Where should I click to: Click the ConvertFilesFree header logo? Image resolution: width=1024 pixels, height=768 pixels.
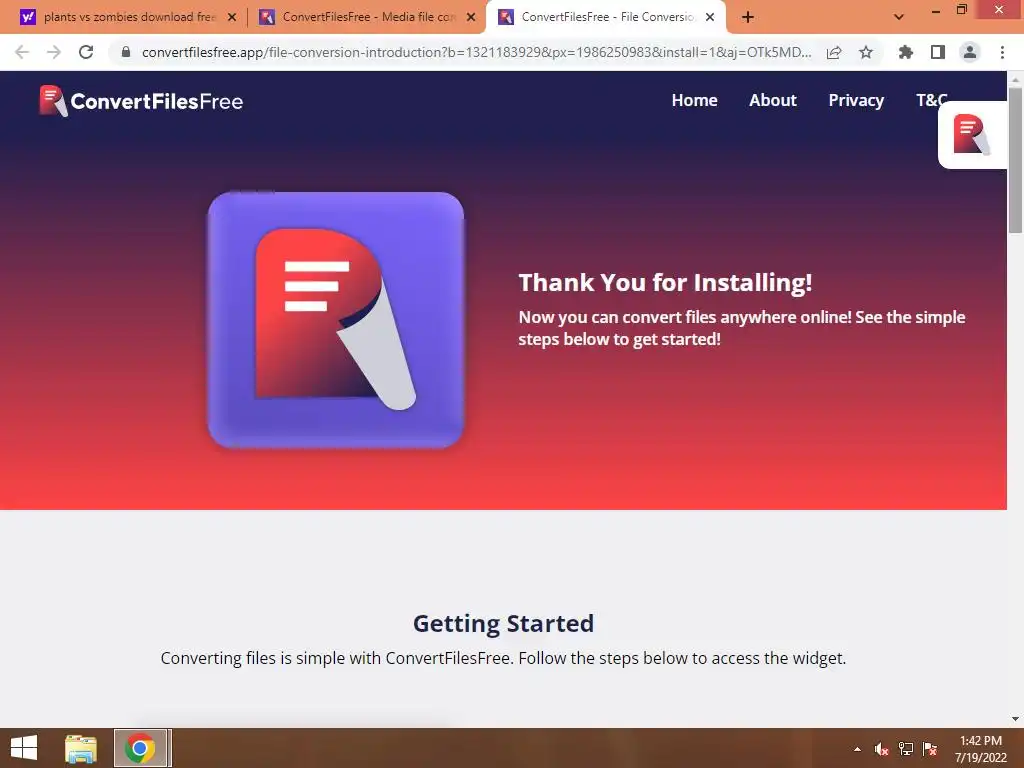pos(141,101)
